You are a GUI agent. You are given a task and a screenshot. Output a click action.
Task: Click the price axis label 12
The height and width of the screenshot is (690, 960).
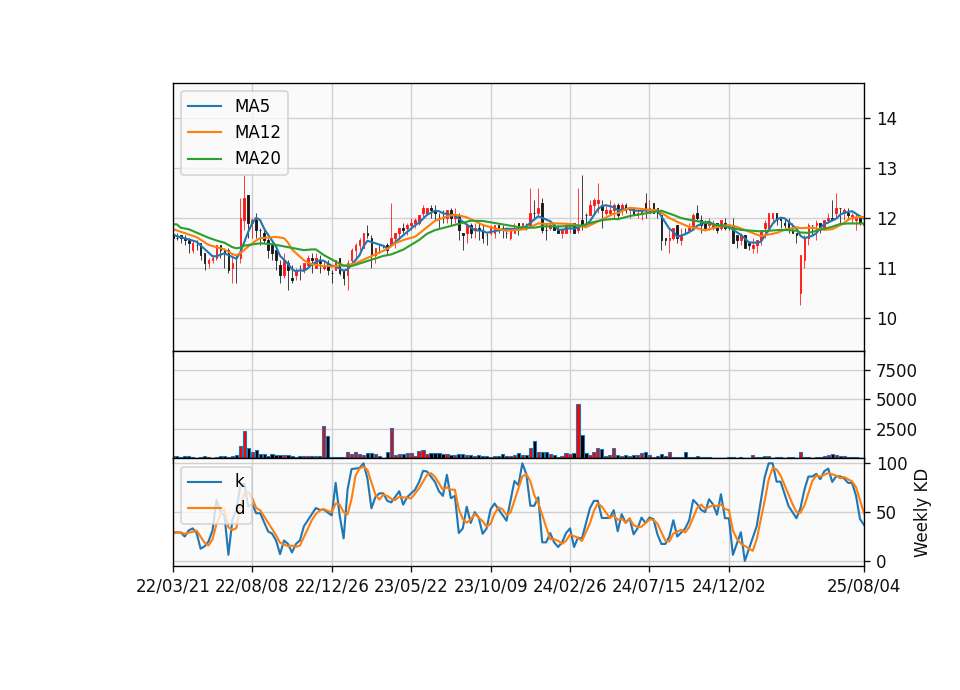(887, 219)
